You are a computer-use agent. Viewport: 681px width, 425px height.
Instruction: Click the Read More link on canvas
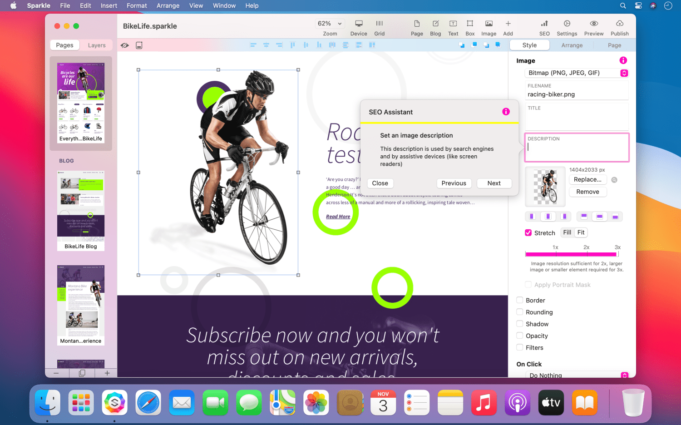338,216
